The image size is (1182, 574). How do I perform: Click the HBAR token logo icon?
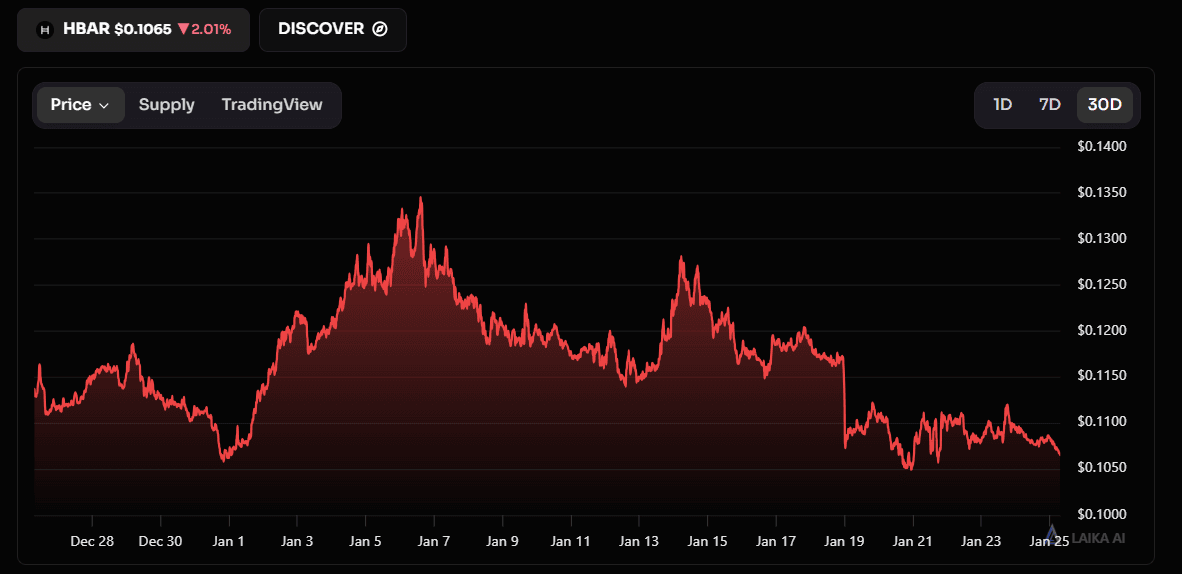(x=44, y=30)
